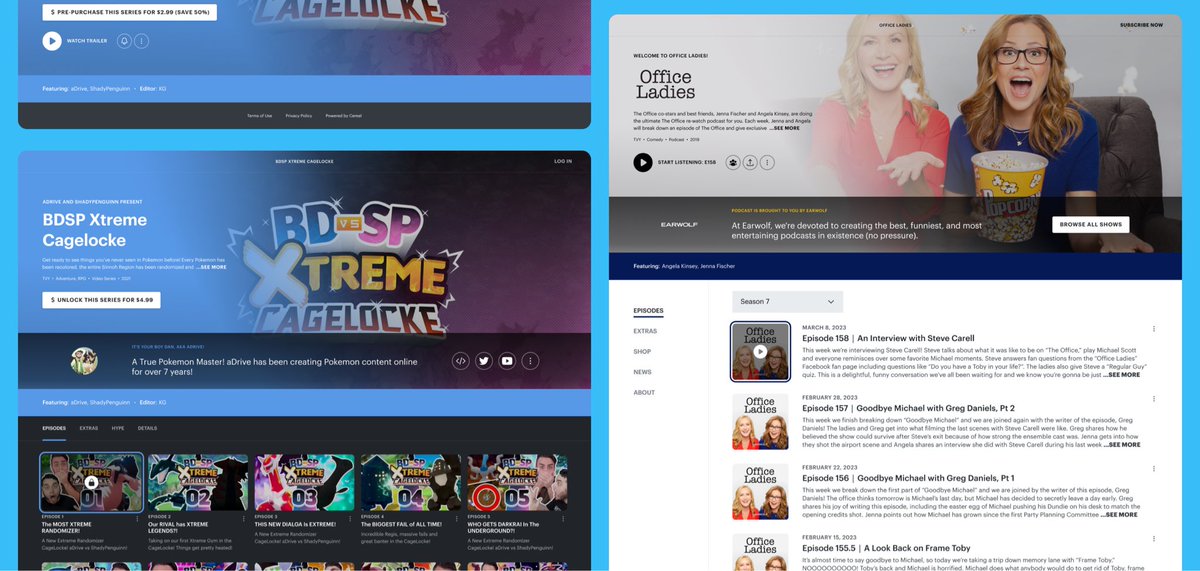
Task: Select the Episodes tab on Cagelocke page
Action: point(55,428)
